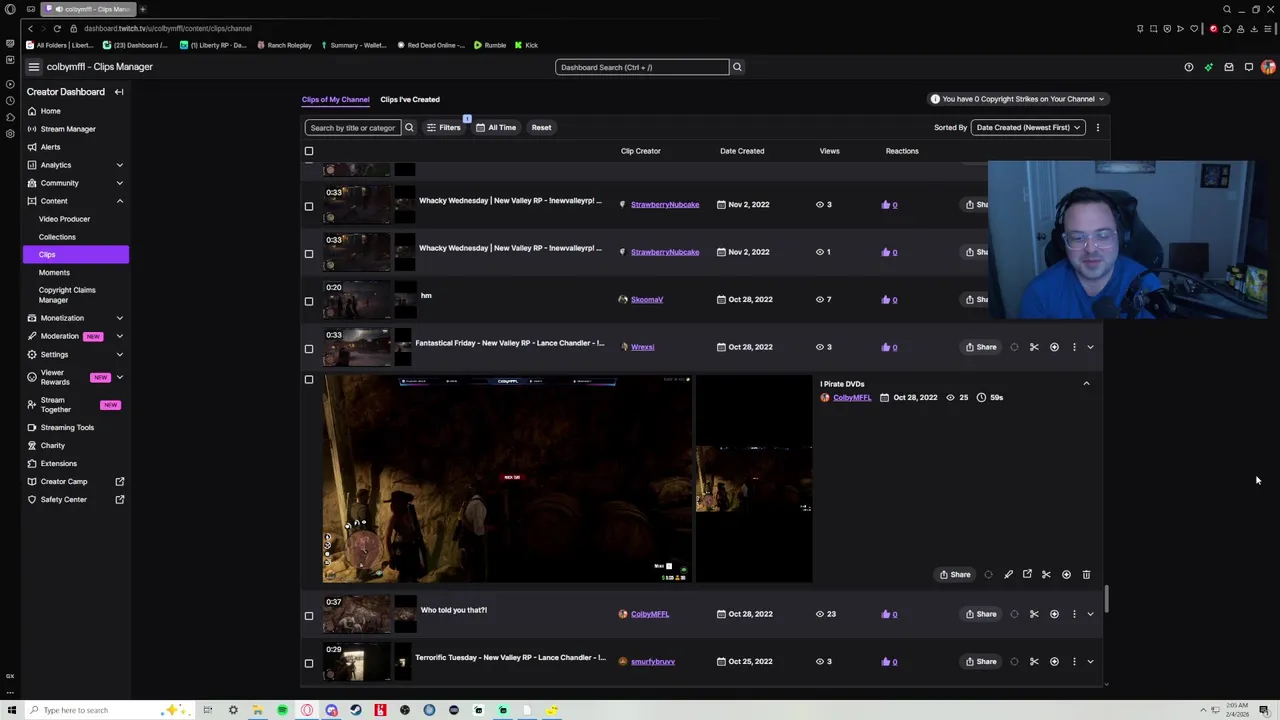Click the dashboard search magnifier icon
Image resolution: width=1280 pixels, height=720 pixels.
[x=737, y=67]
